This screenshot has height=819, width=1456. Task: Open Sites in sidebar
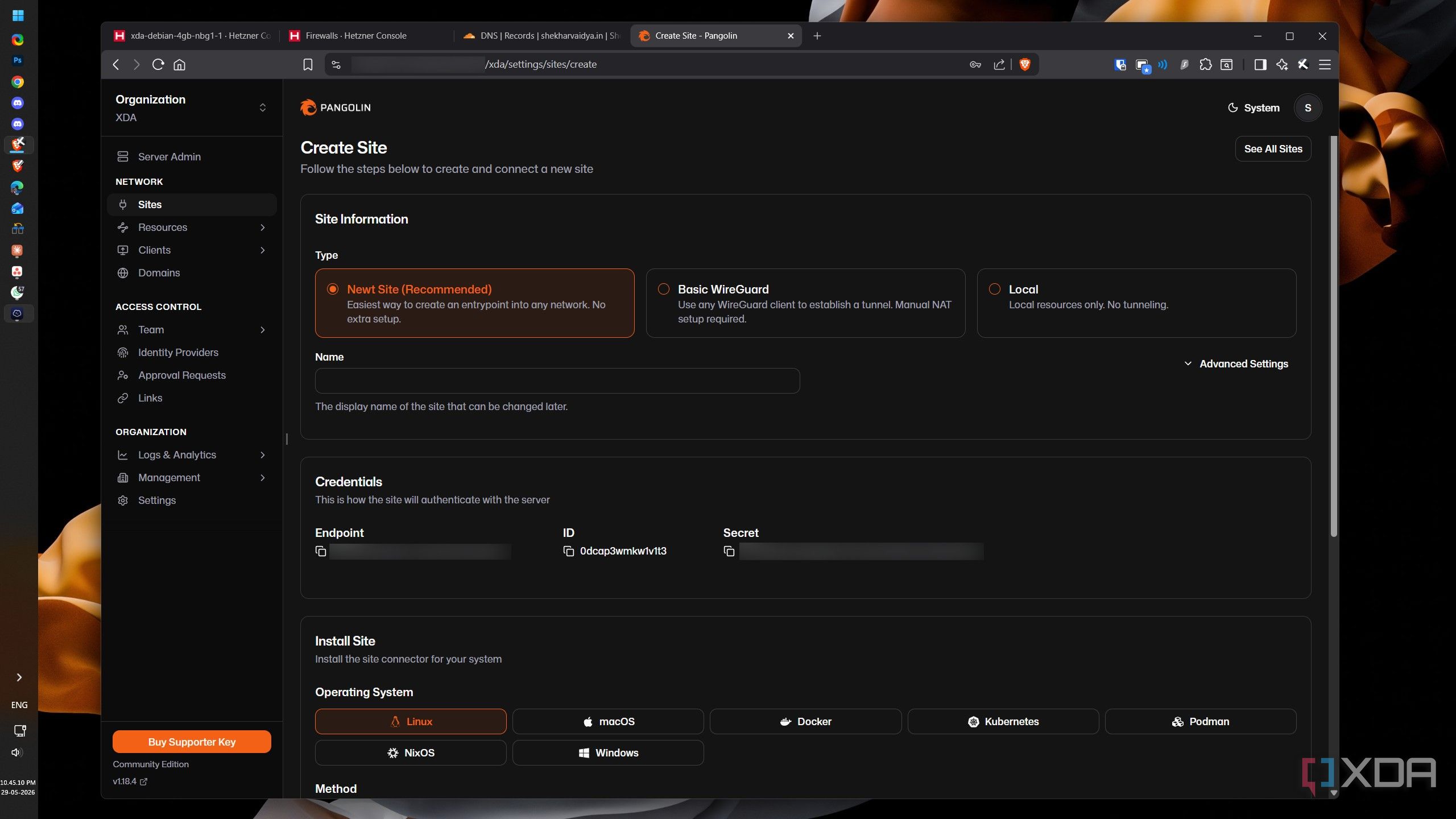point(192,205)
